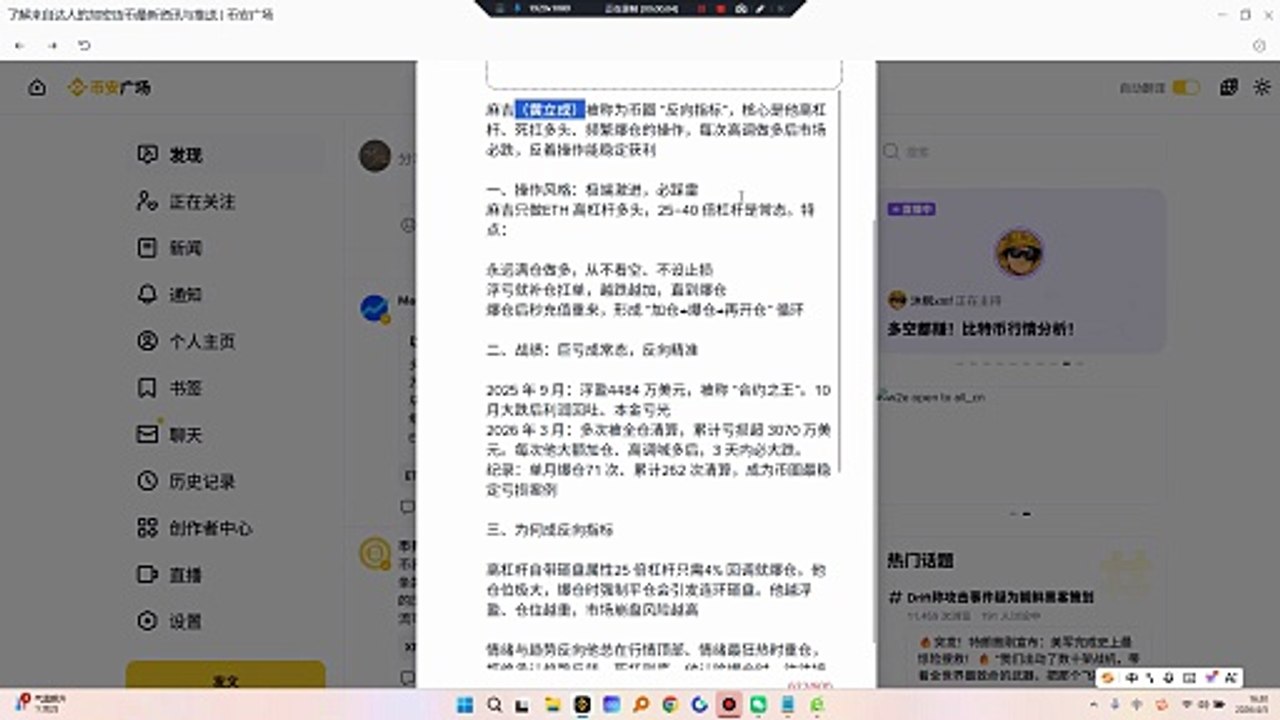The image size is (1280, 720).
Task: Open the 币安广场 logo link
Action: (x=109, y=88)
